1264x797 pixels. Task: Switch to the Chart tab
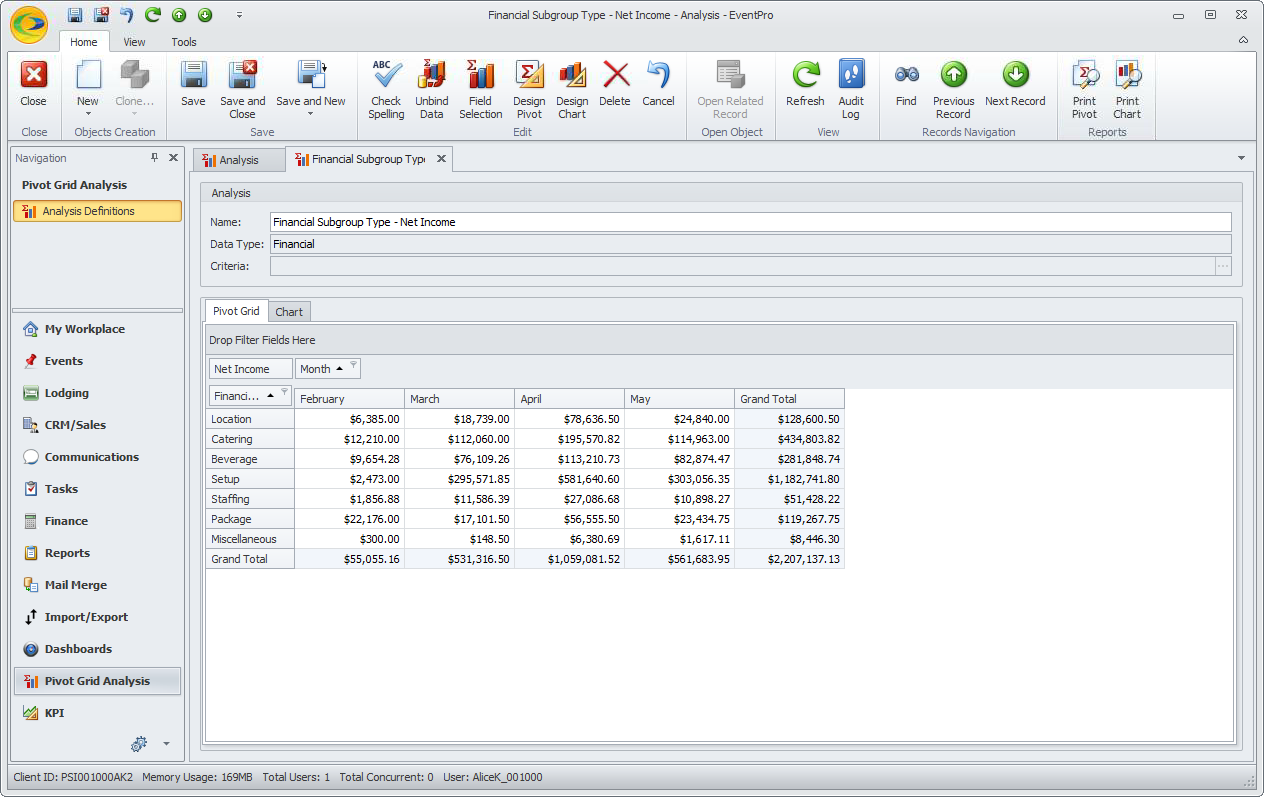[x=289, y=312]
